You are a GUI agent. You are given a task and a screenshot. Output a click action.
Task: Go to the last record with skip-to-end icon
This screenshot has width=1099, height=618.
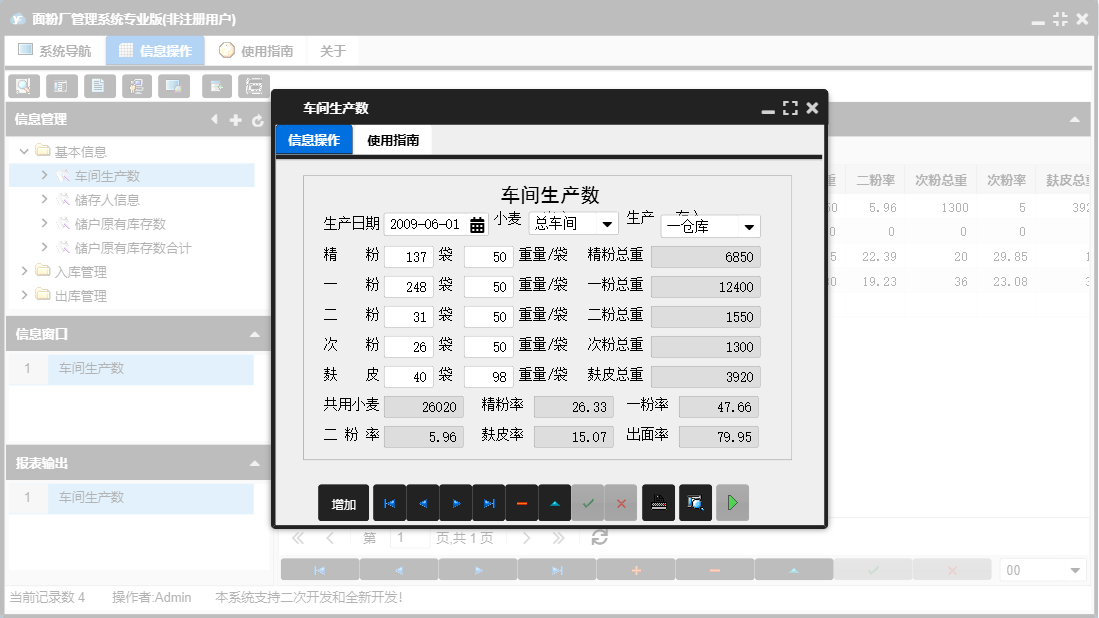coord(488,503)
